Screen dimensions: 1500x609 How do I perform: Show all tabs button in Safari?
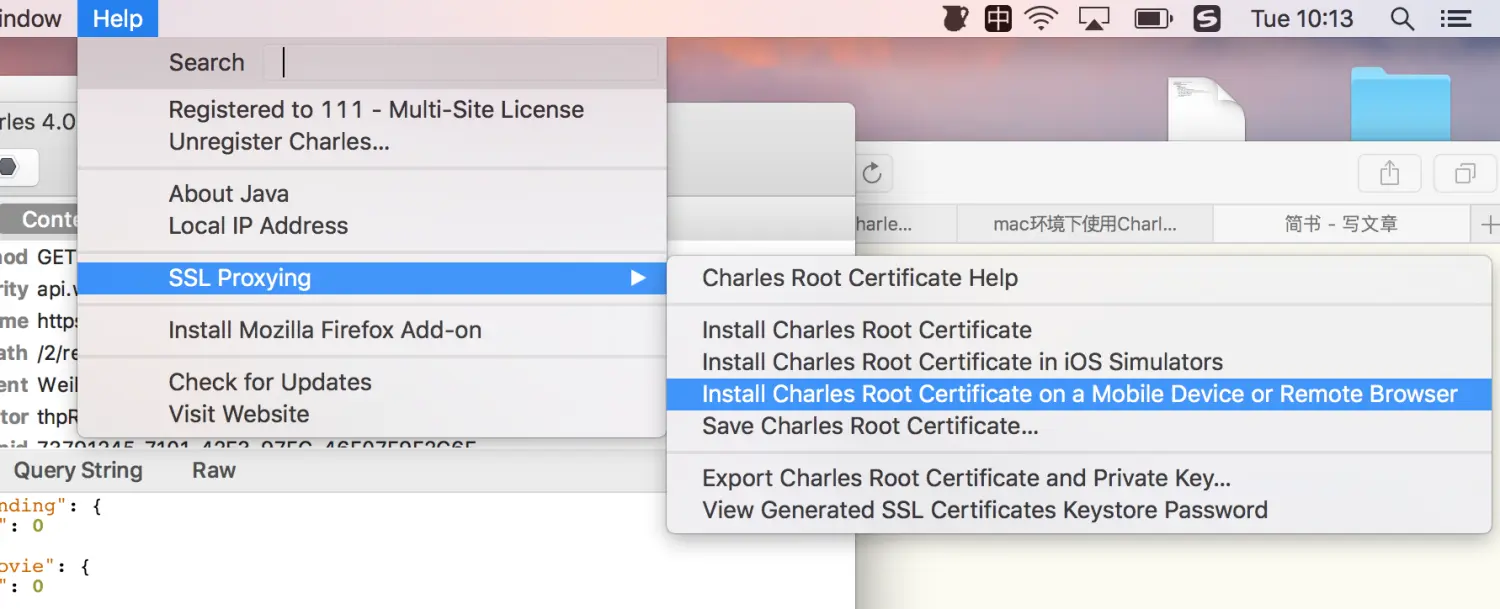(1465, 174)
